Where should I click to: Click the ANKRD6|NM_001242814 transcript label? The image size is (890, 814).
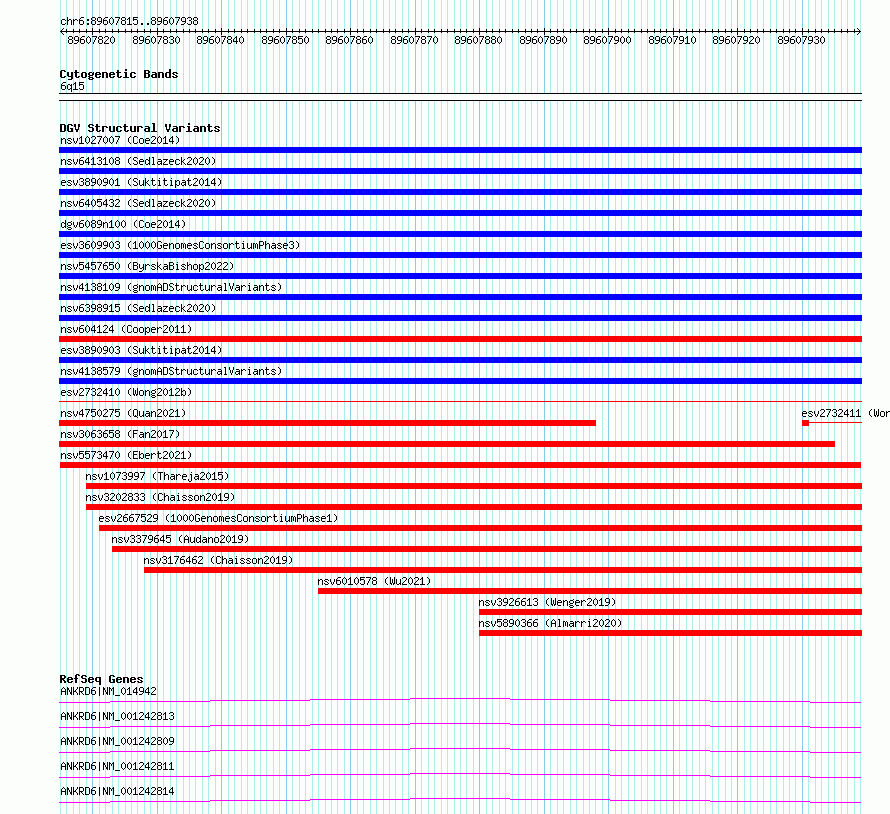pyautogui.click(x=117, y=791)
